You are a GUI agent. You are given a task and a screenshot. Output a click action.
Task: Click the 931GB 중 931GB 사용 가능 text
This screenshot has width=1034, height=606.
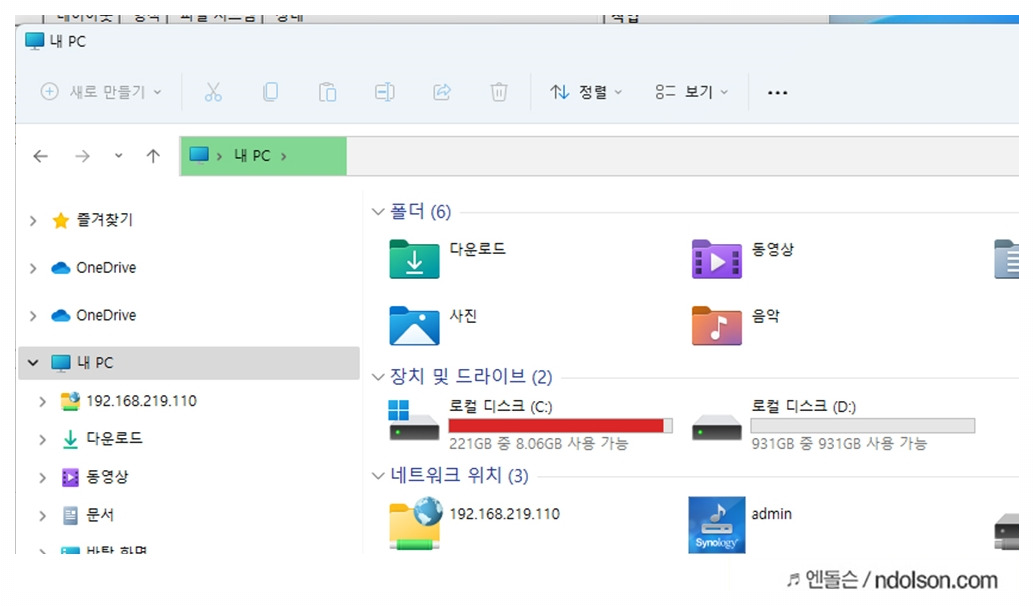[x=839, y=444]
